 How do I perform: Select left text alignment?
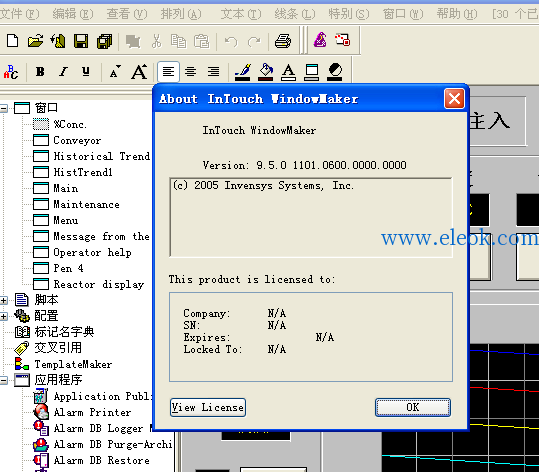[168, 72]
